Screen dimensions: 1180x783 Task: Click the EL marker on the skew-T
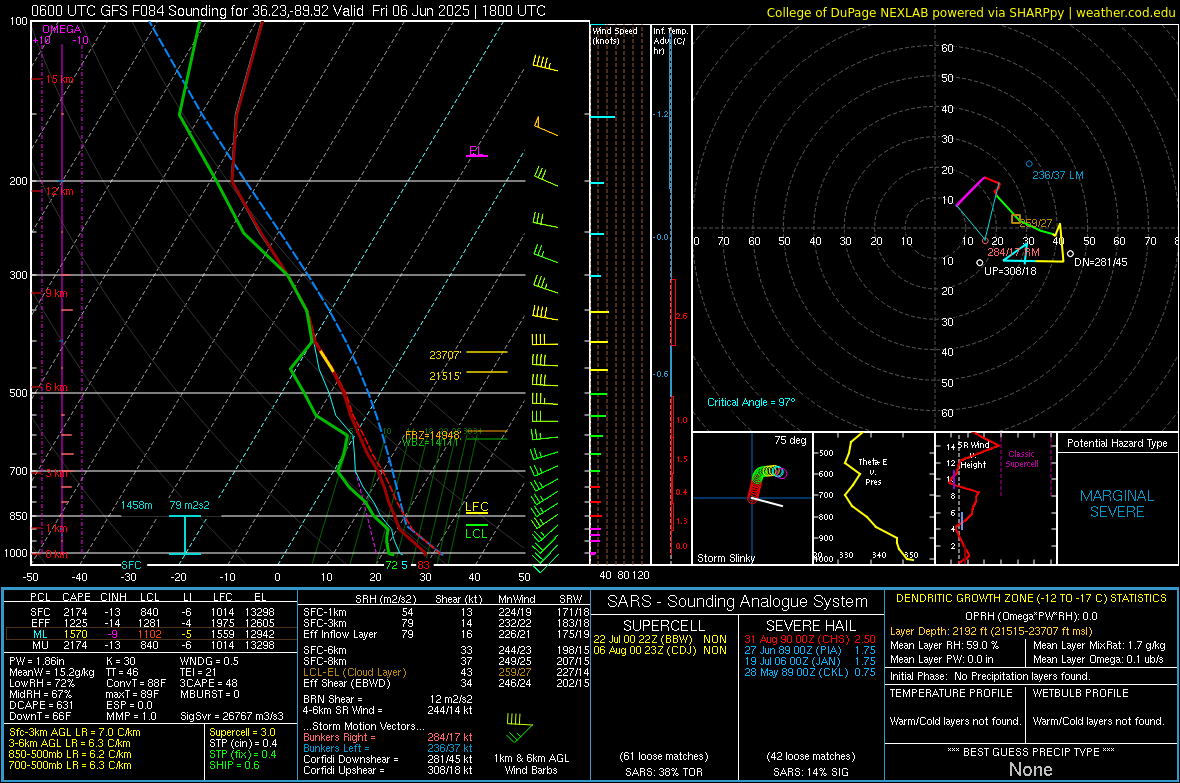click(475, 151)
